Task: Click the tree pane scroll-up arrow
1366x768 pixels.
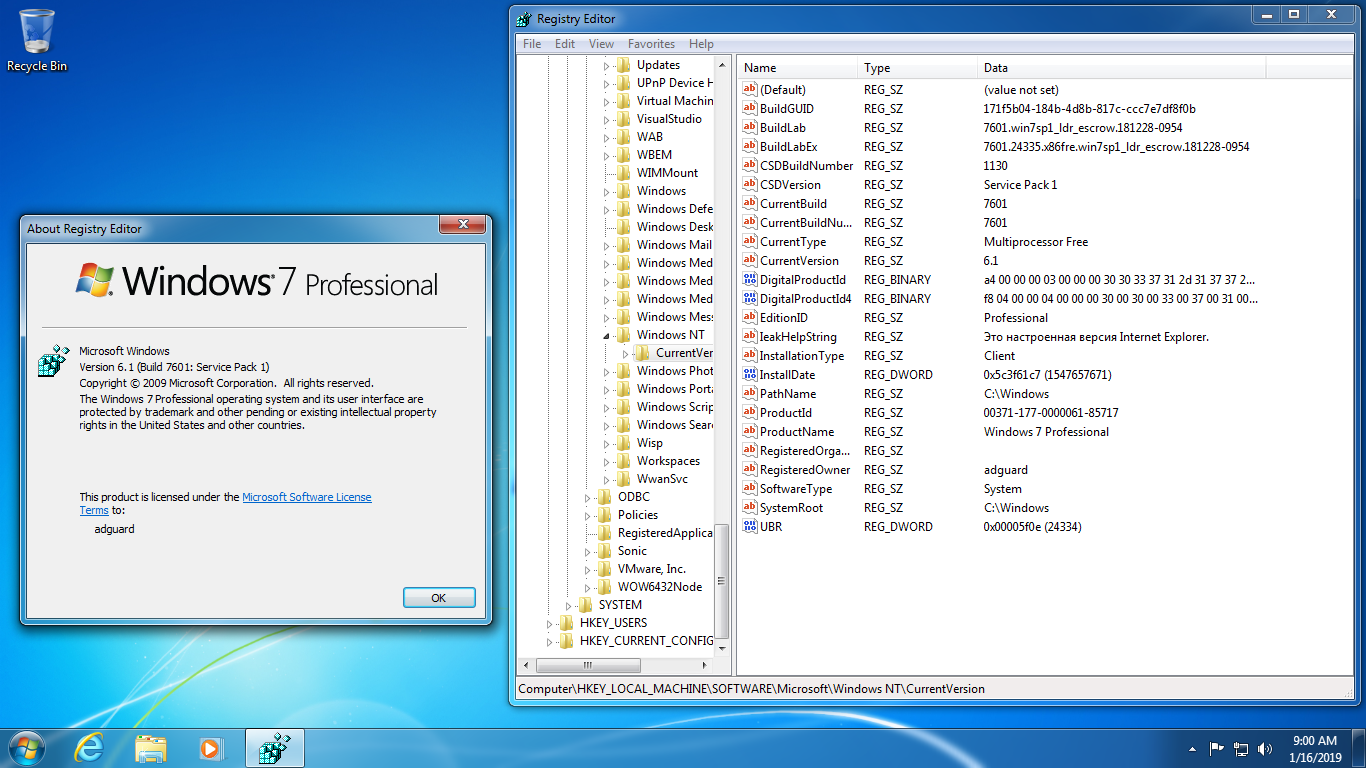Action: pos(722,63)
